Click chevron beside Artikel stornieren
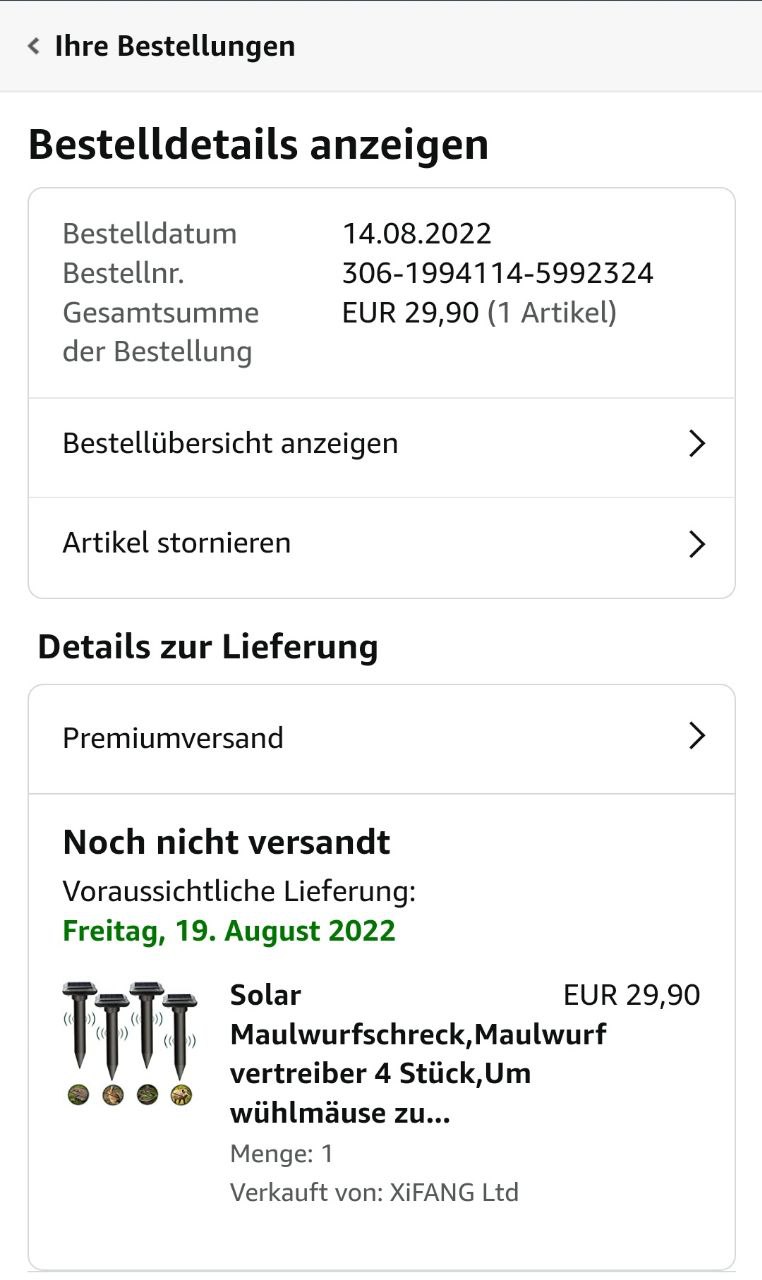The height and width of the screenshot is (1280, 762). tap(697, 544)
